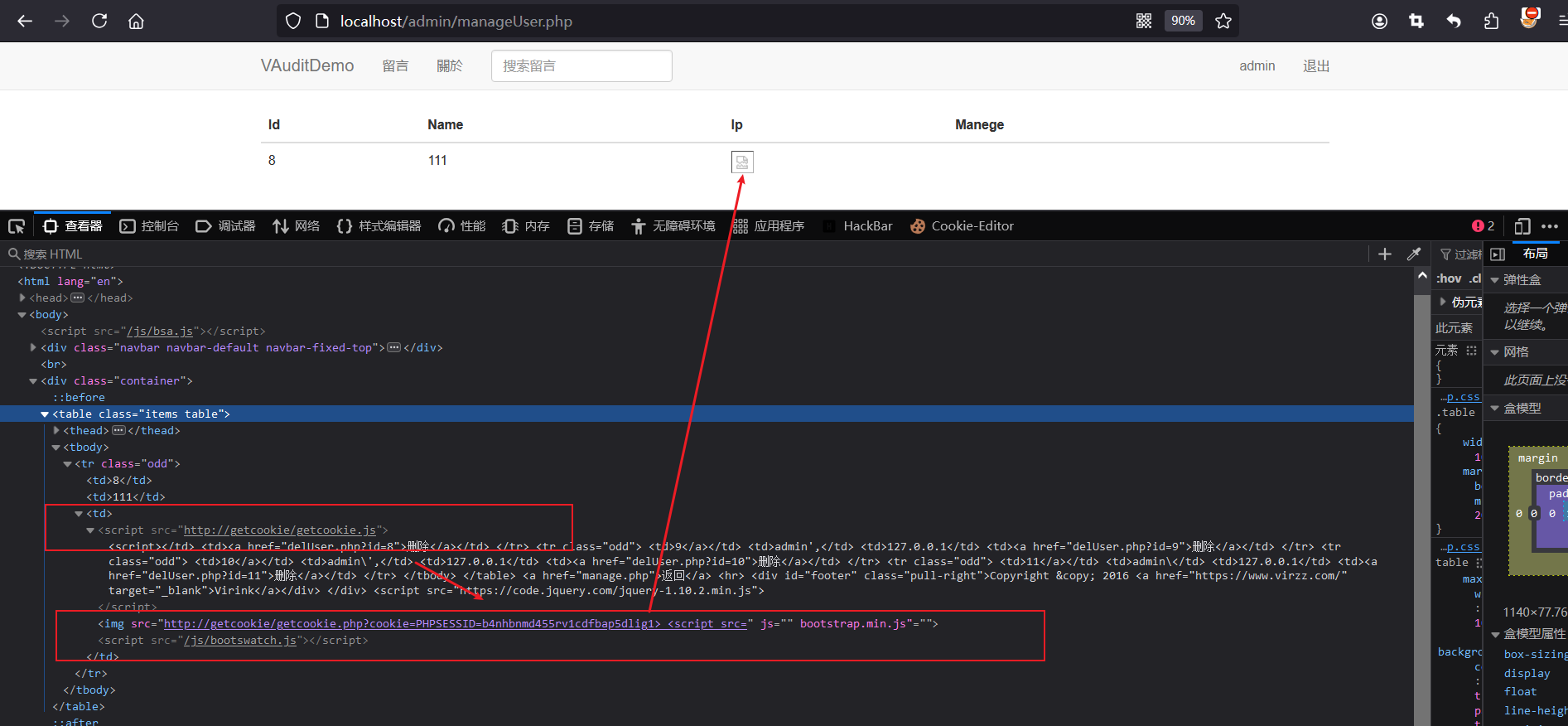Open the /js/bootswatch.js script link
The image size is (1568, 726).
(x=240, y=641)
